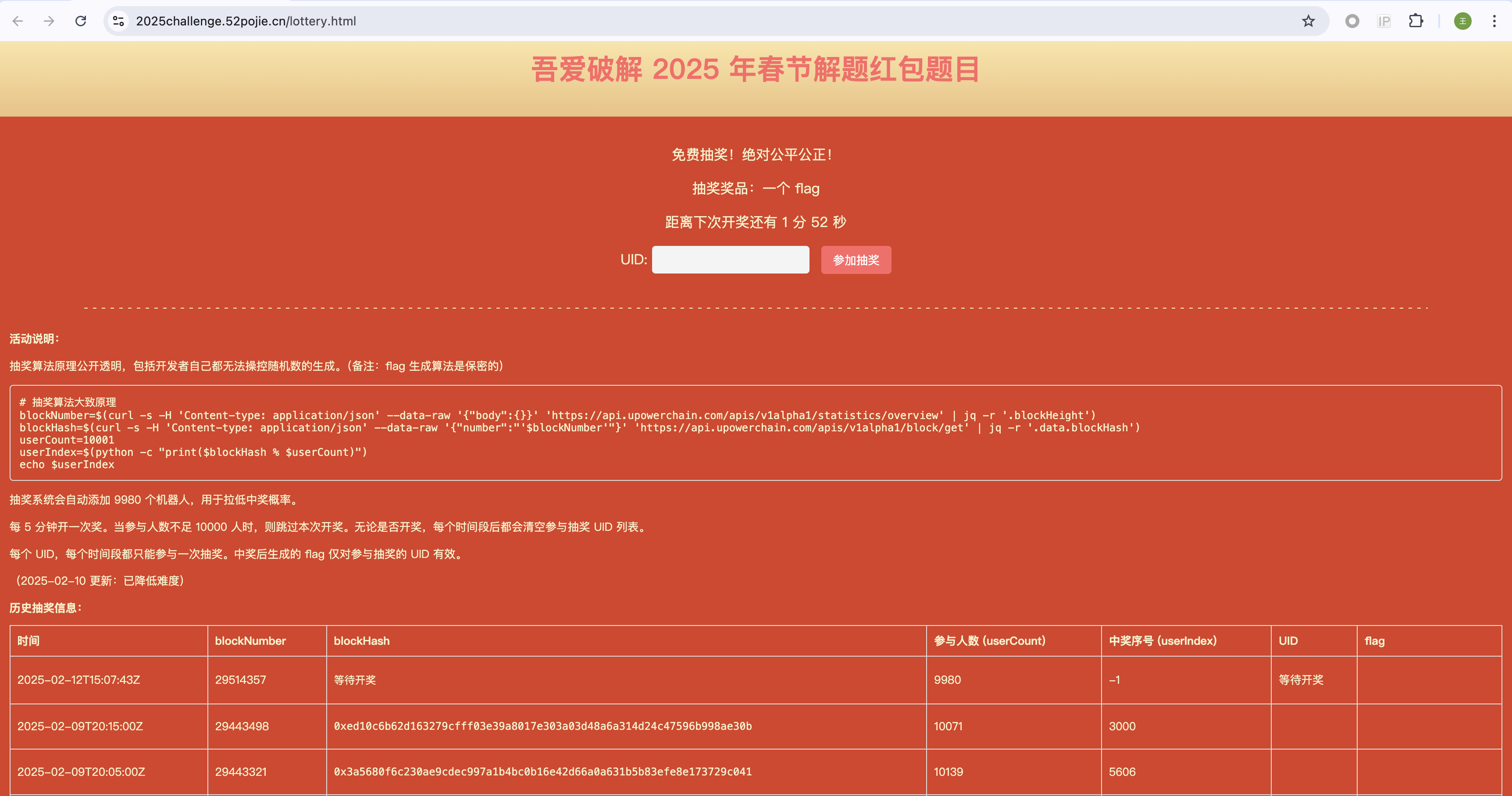Viewport: 1512px width, 796px height.
Task: Reload the lottery page
Action: click(x=81, y=21)
